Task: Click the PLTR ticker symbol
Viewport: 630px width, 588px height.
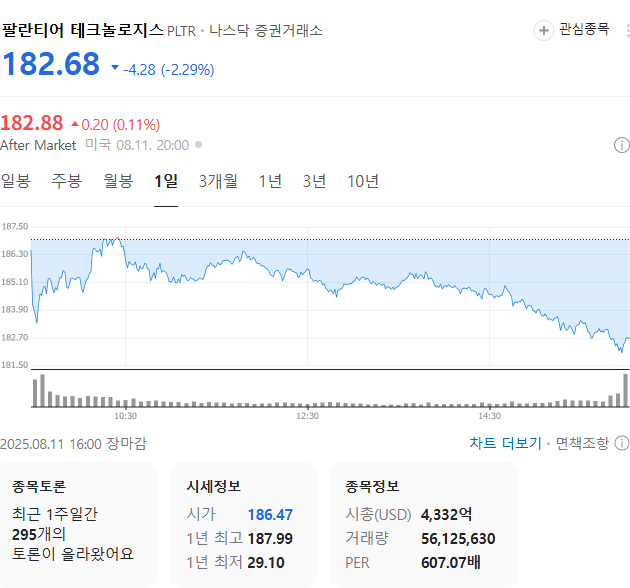Action: click(181, 31)
